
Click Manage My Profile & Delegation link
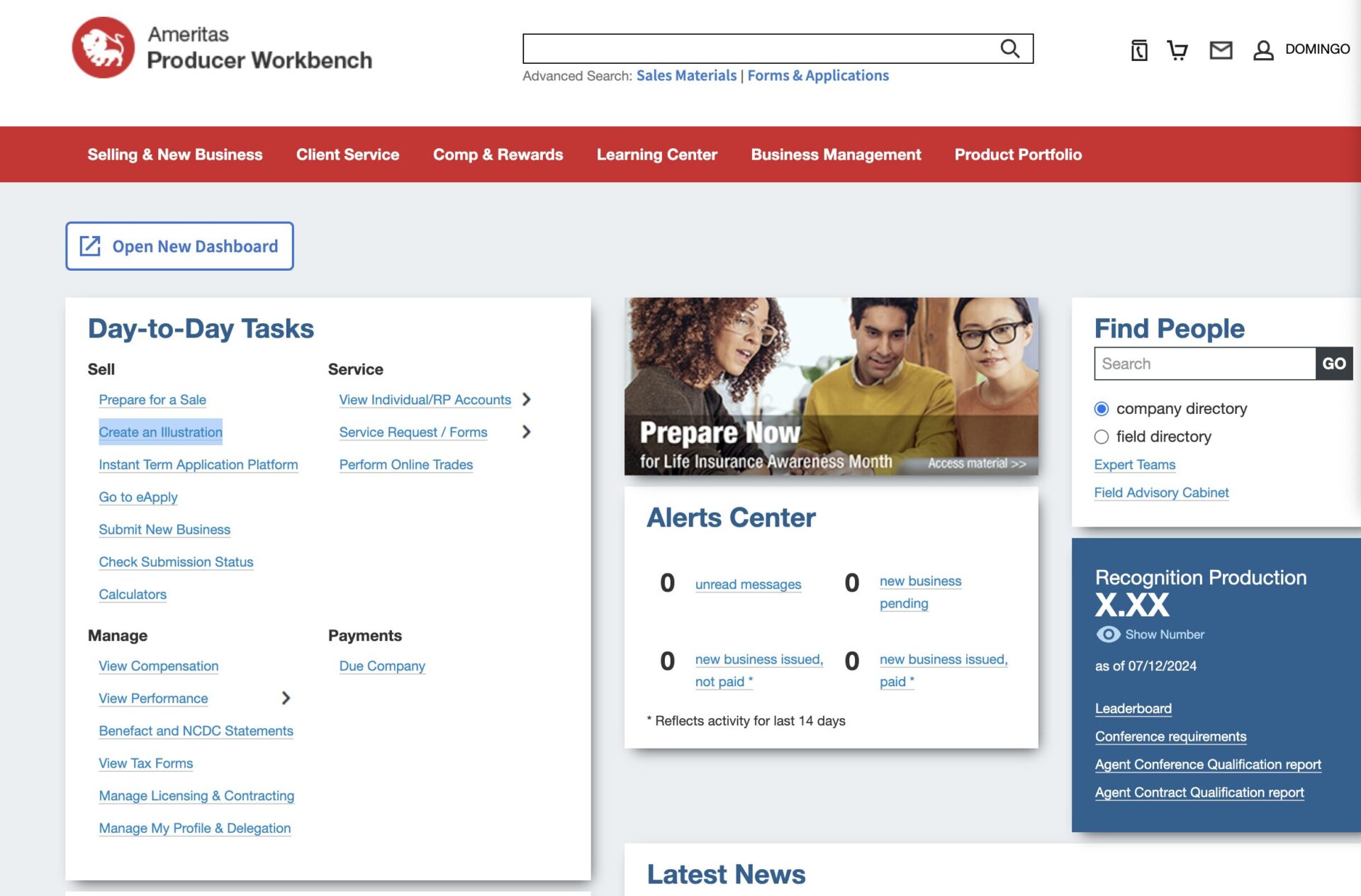pos(195,829)
